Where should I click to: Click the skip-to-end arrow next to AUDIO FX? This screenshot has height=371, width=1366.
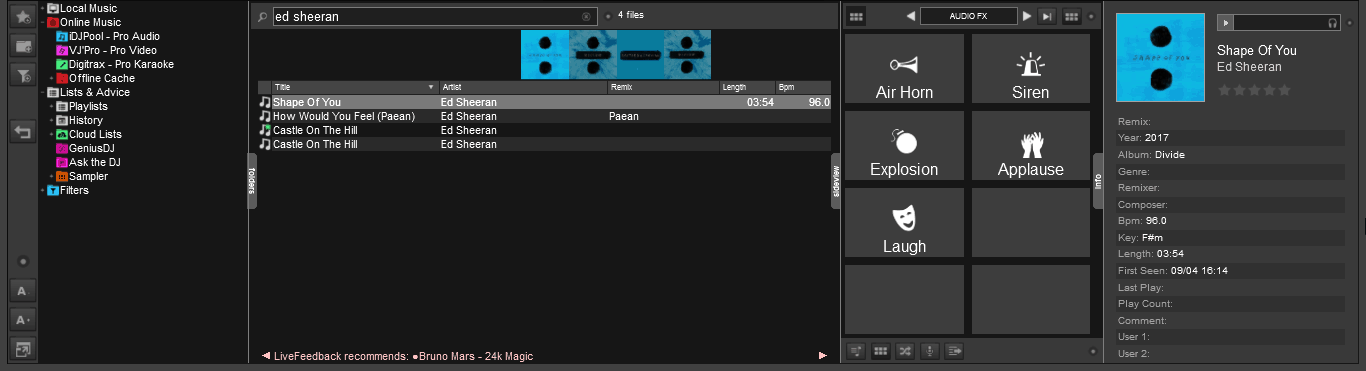click(1047, 16)
